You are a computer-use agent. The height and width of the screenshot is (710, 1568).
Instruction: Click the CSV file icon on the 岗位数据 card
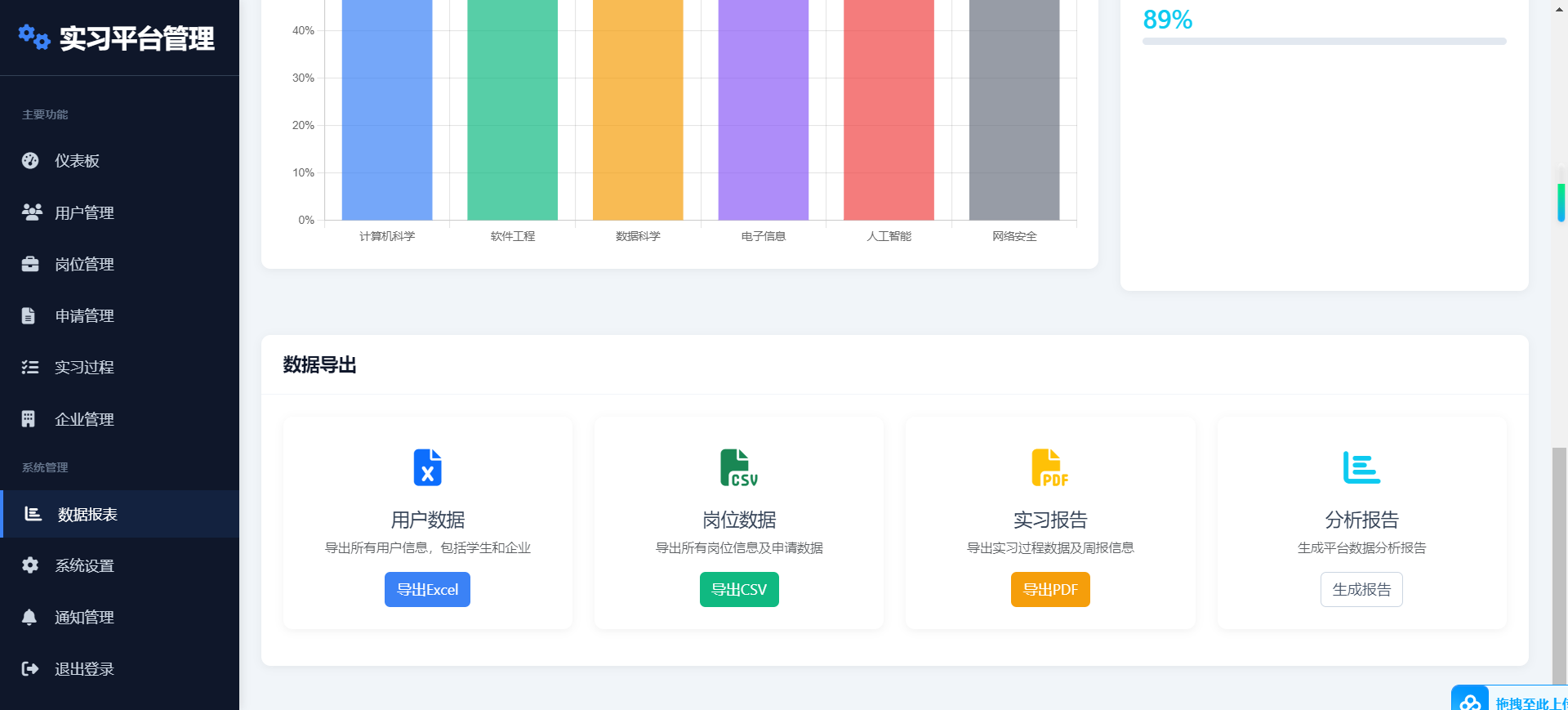tap(739, 467)
